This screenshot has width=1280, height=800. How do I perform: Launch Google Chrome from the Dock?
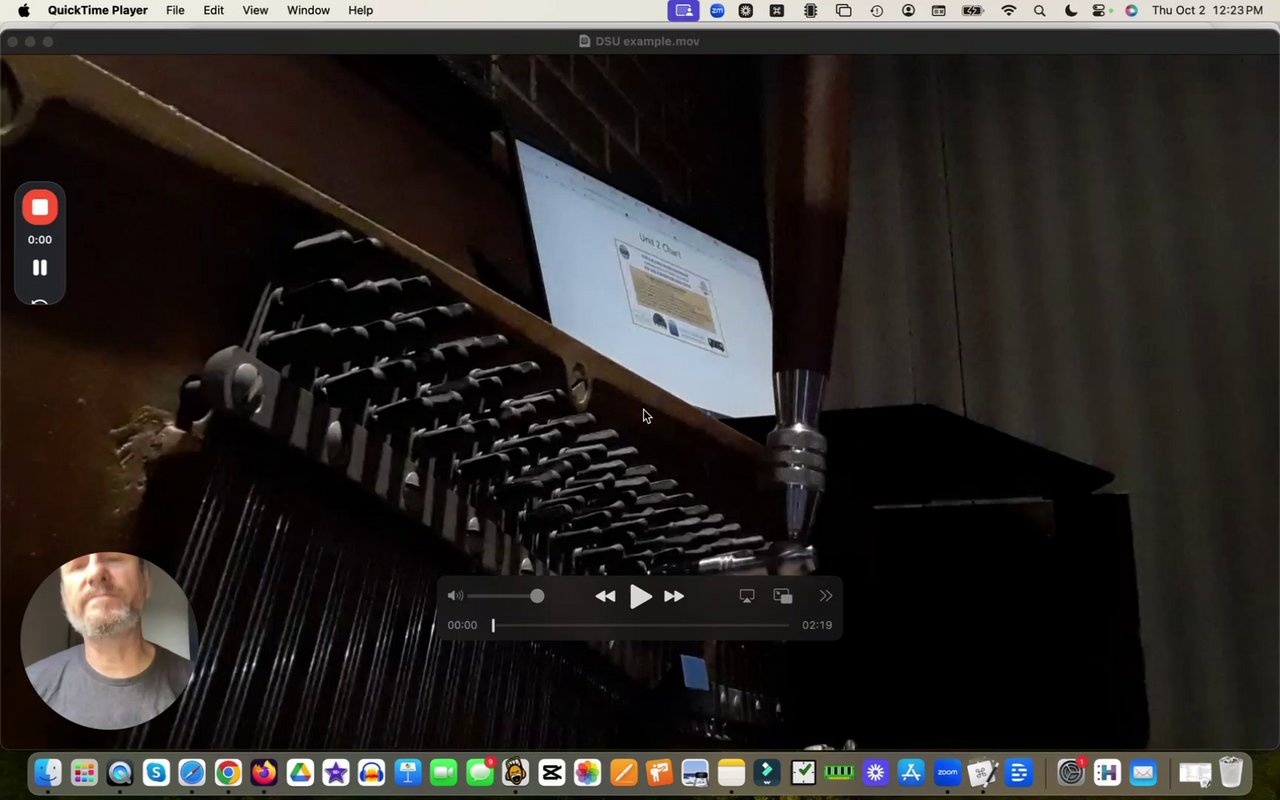(x=228, y=772)
